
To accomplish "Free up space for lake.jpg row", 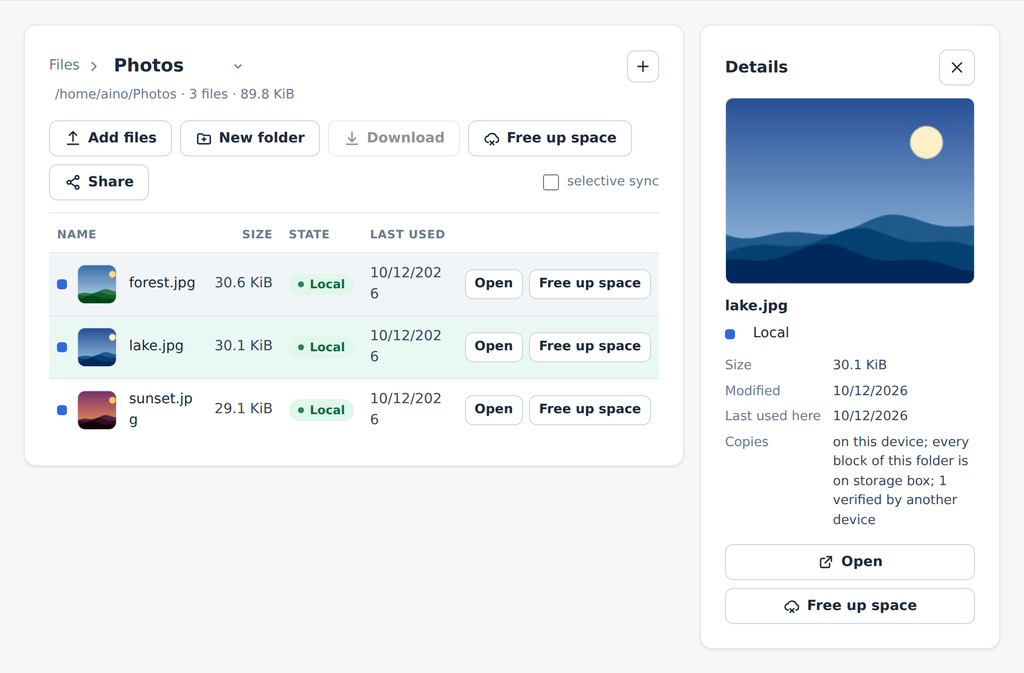I will [590, 346].
